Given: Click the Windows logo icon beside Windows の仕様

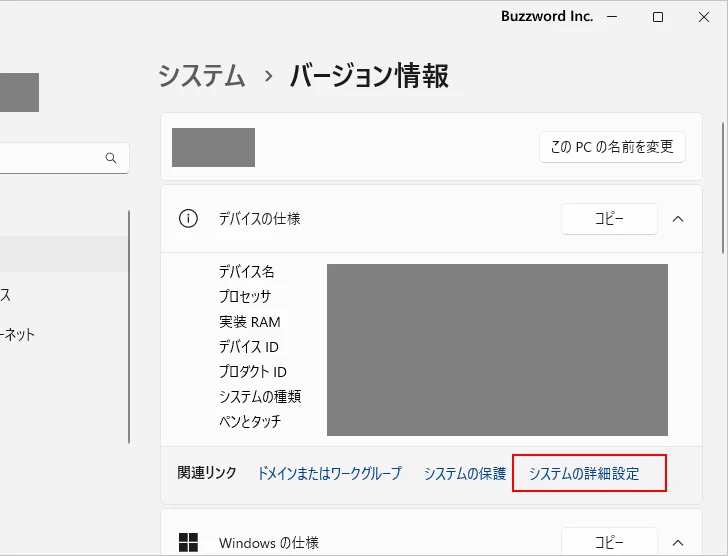Looking at the screenshot, I should click(x=188, y=542).
